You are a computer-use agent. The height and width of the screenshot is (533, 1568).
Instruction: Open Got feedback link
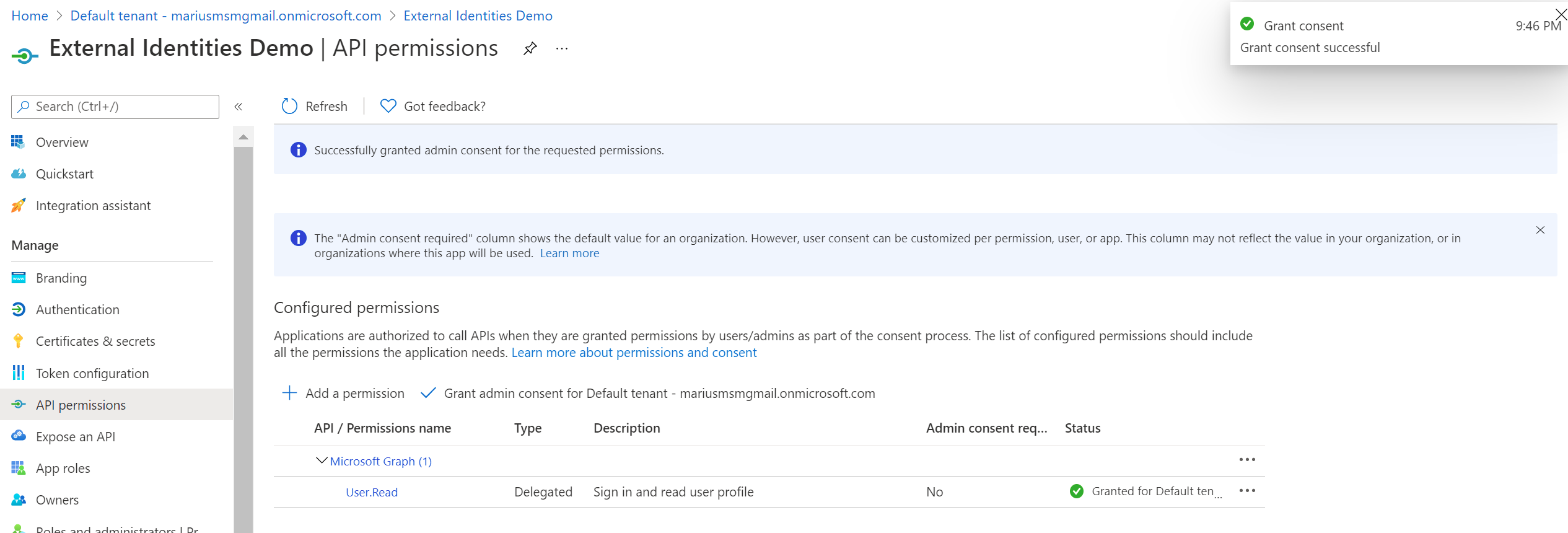pos(433,107)
